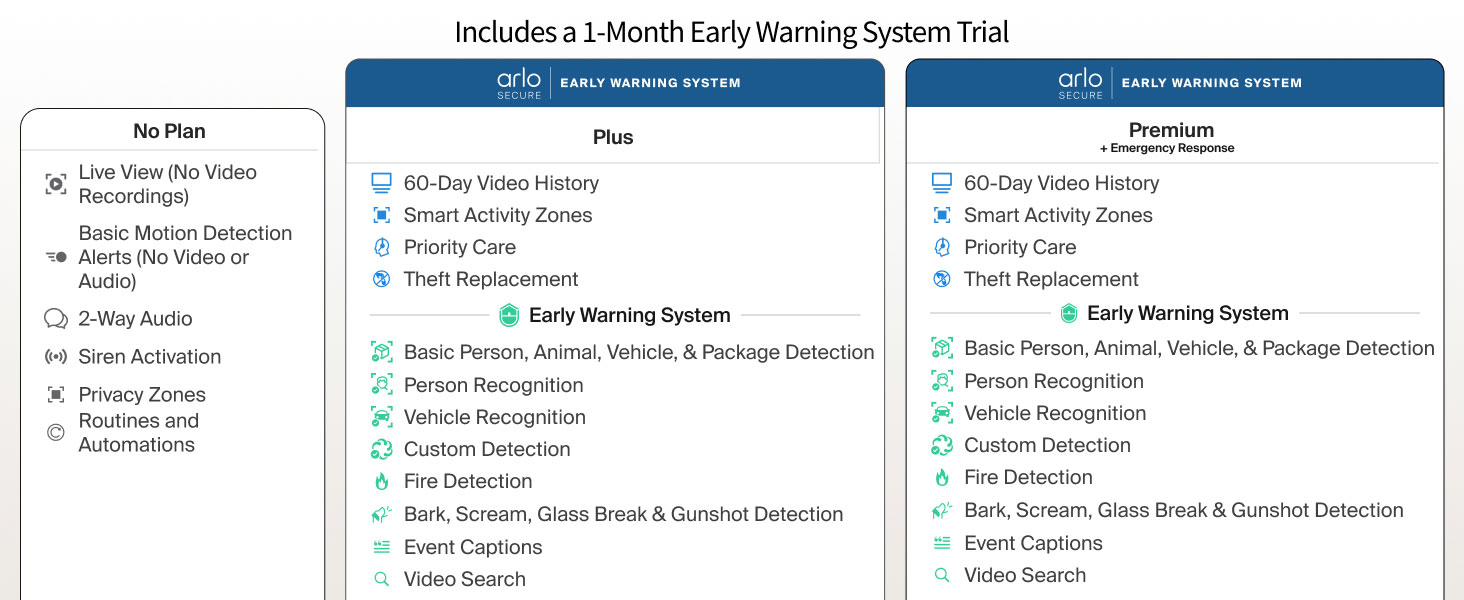Image resolution: width=1464 pixels, height=600 pixels.
Task: Click Plus plan Basic Person, Animal detection icon
Action: point(381,352)
